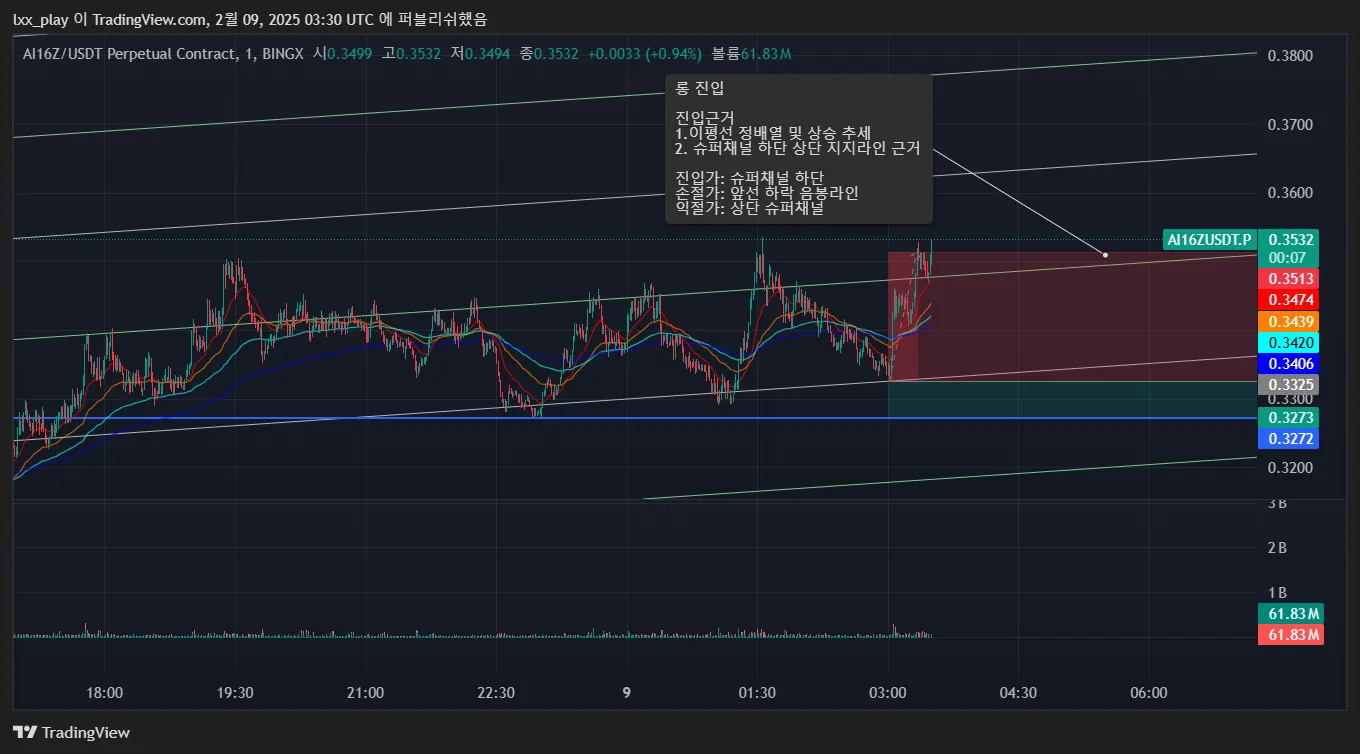Click the 06:00 time axis label

click(x=1148, y=693)
